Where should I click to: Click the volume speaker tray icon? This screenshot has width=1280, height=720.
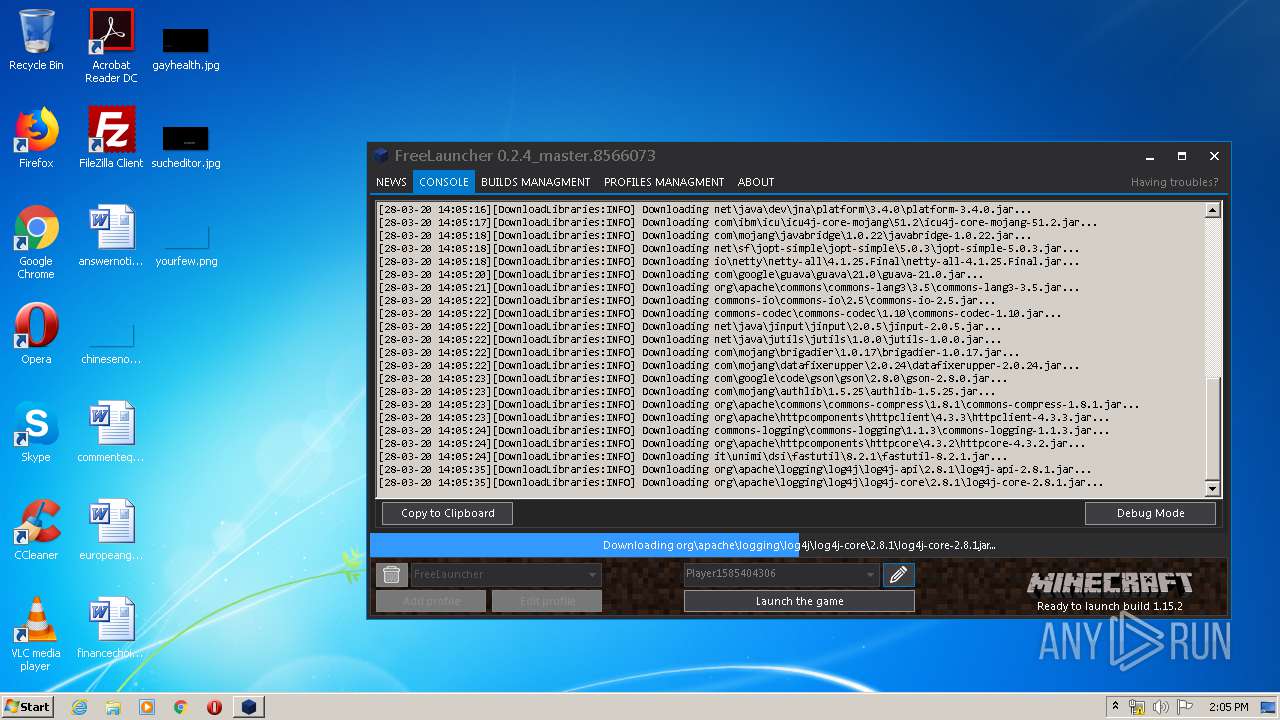(1161, 707)
